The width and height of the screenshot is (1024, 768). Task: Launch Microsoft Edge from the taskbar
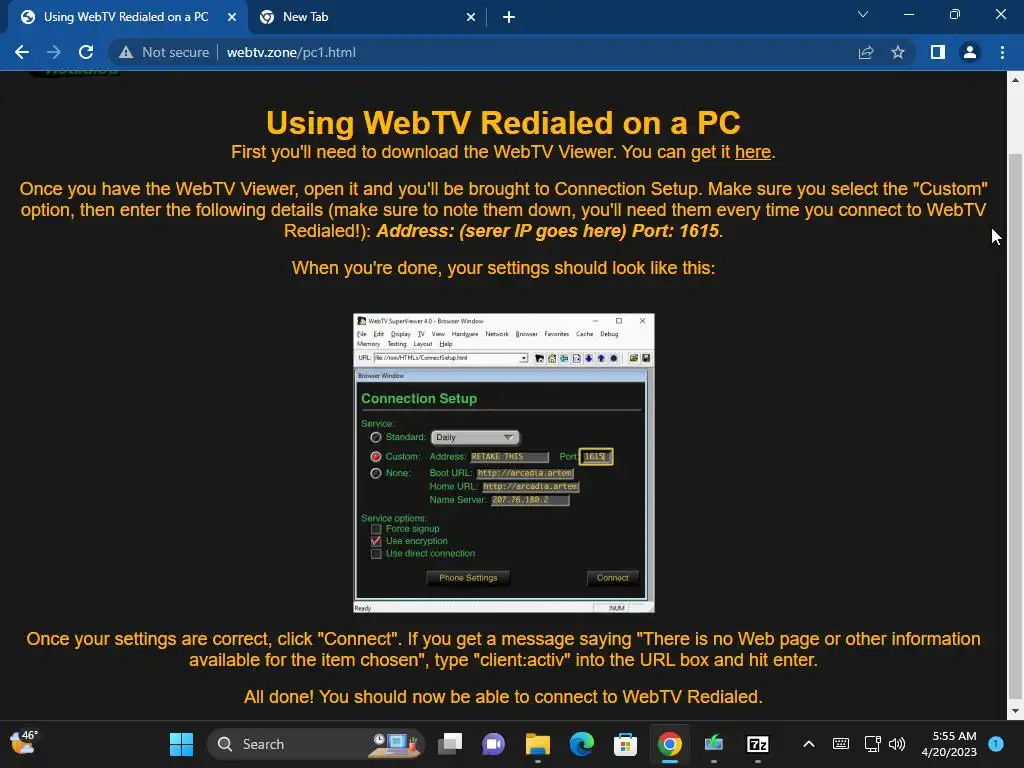pos(581,744)
